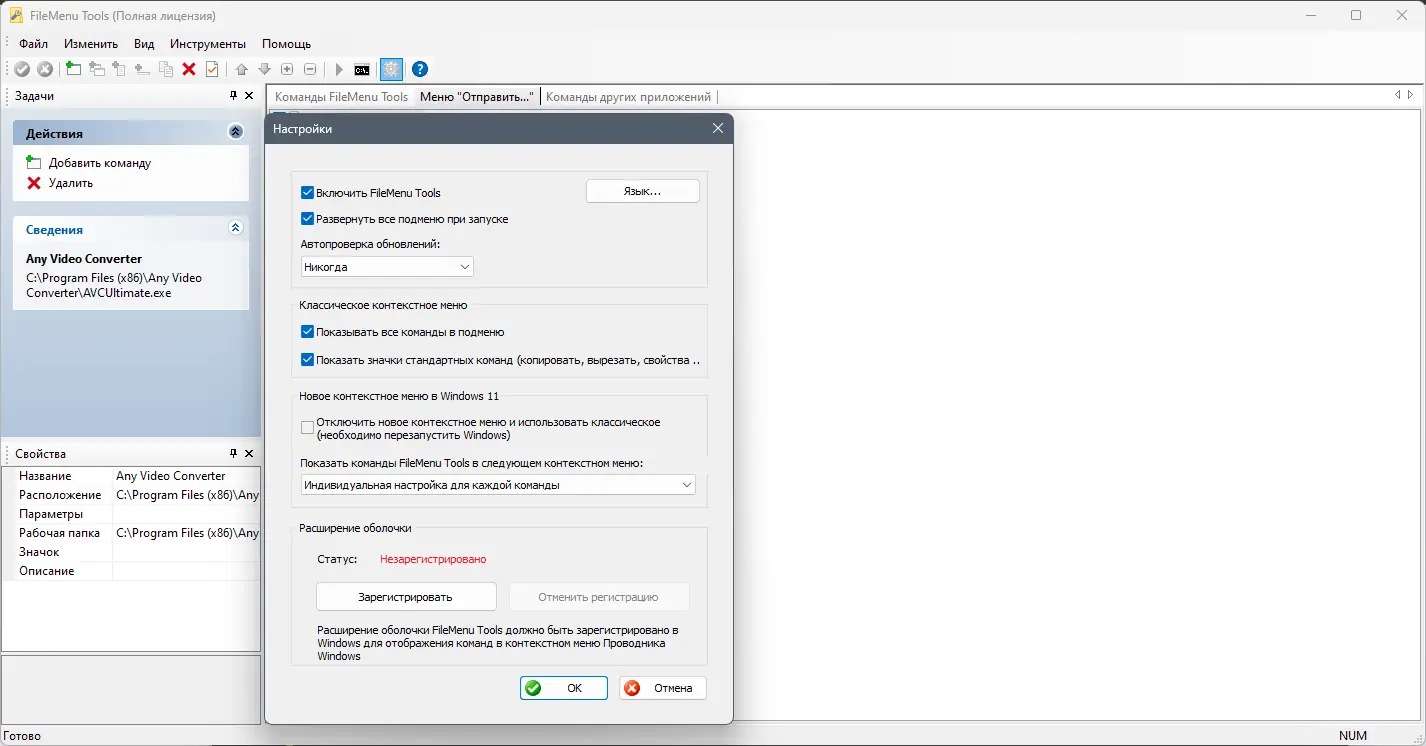The image size is (1426, 746).
Task: Click the highlighted gear Settings toolbar icon
Action: [x=391, y=69]
